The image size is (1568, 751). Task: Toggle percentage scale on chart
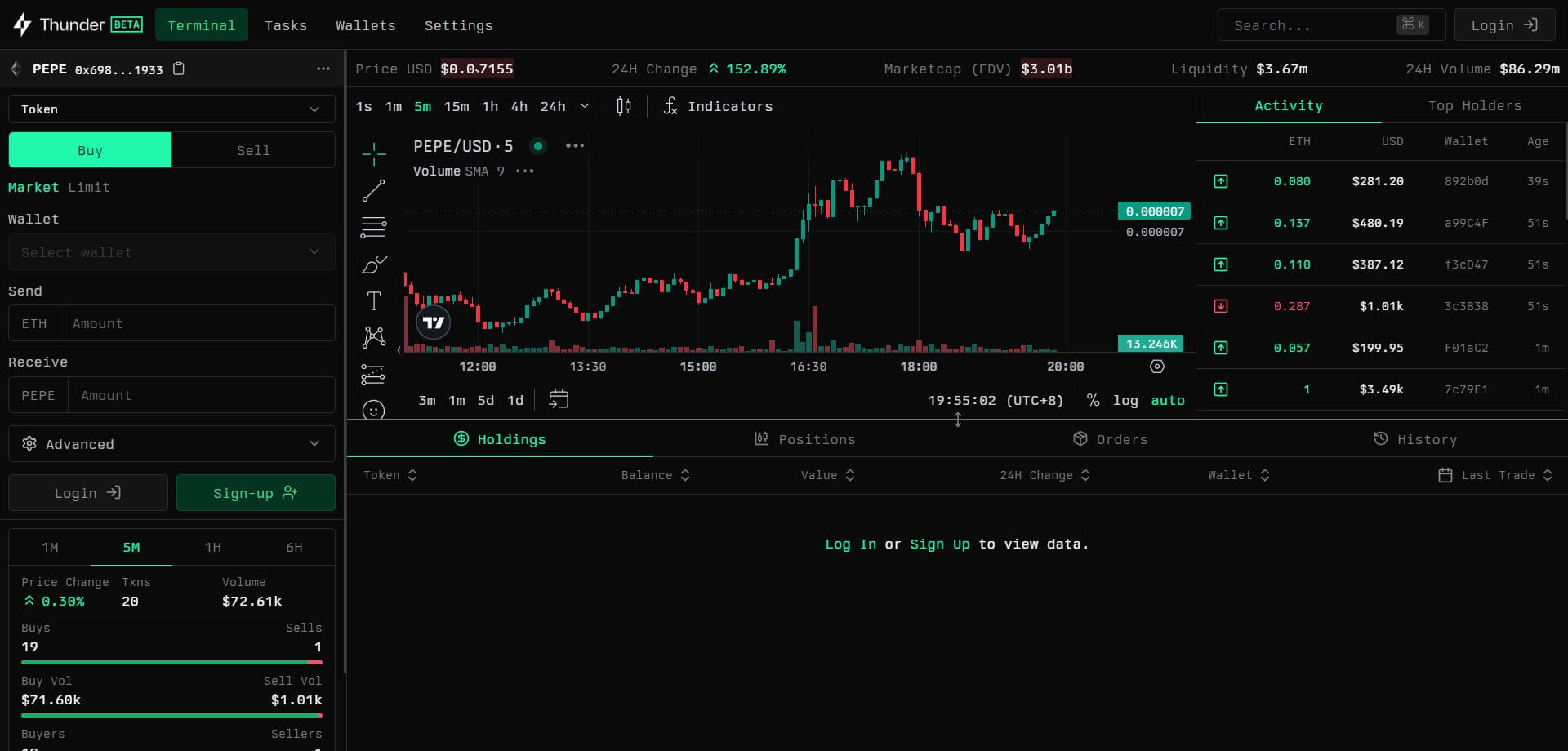click(1093, 400)
